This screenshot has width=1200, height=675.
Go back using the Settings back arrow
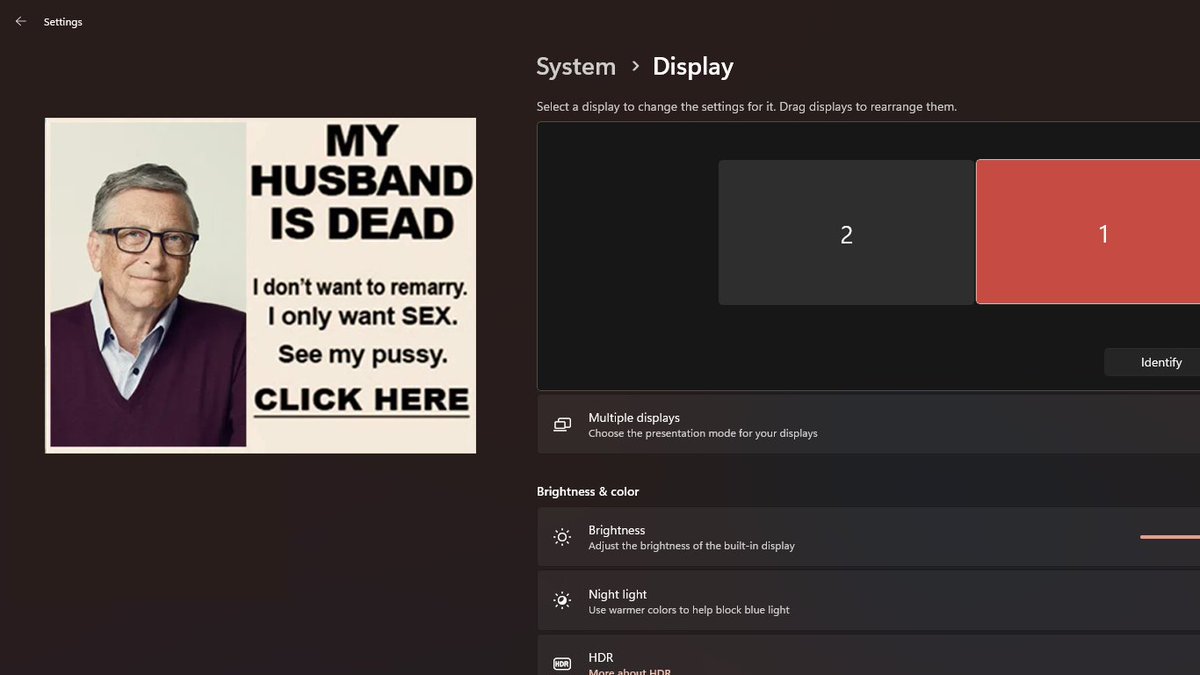(x=20, y=21)
